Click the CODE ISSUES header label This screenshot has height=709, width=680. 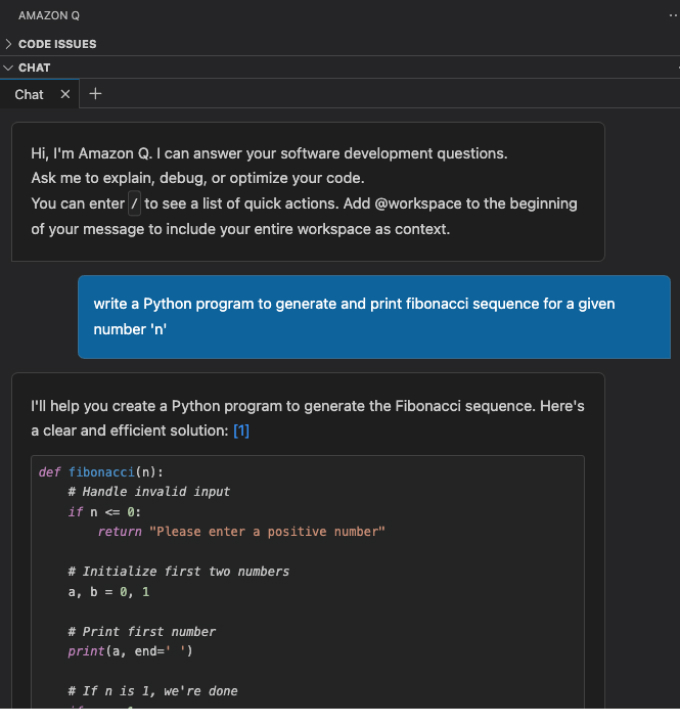(57, 44)
